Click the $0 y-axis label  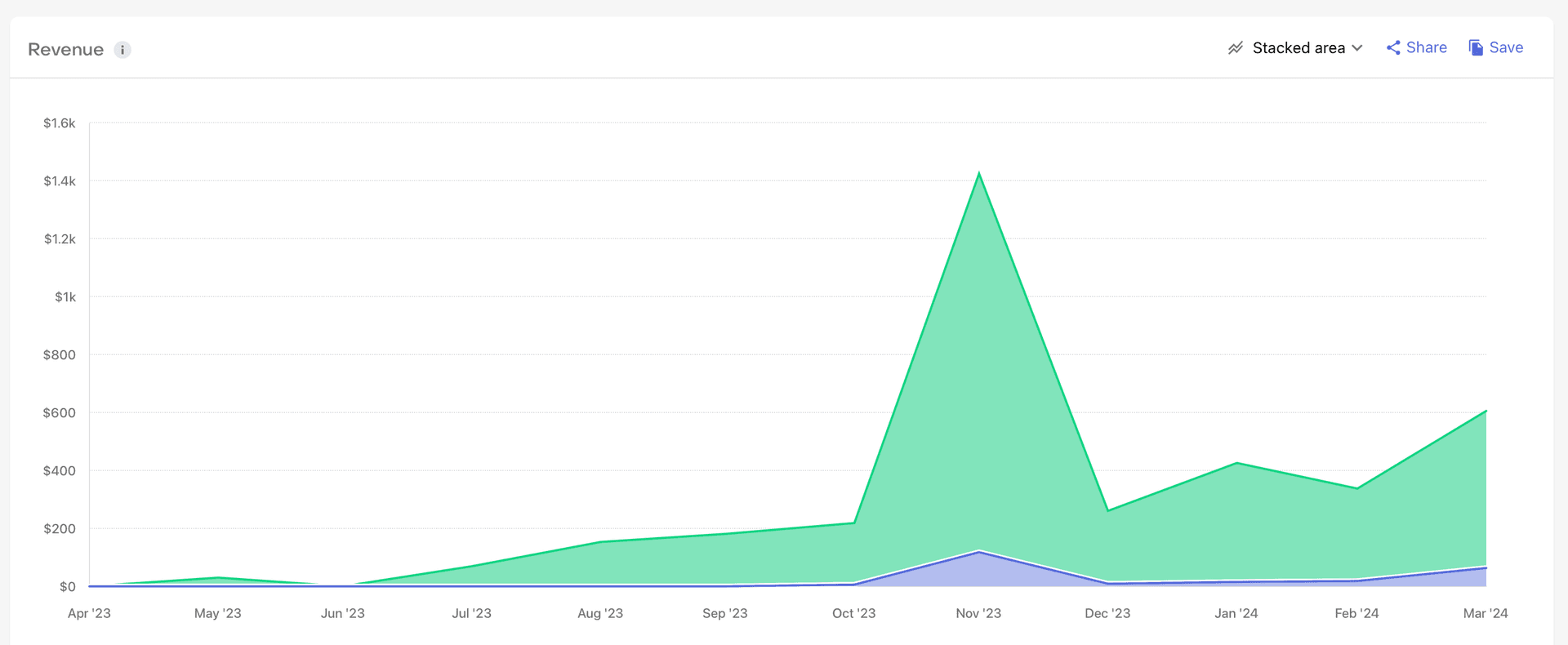68,587
